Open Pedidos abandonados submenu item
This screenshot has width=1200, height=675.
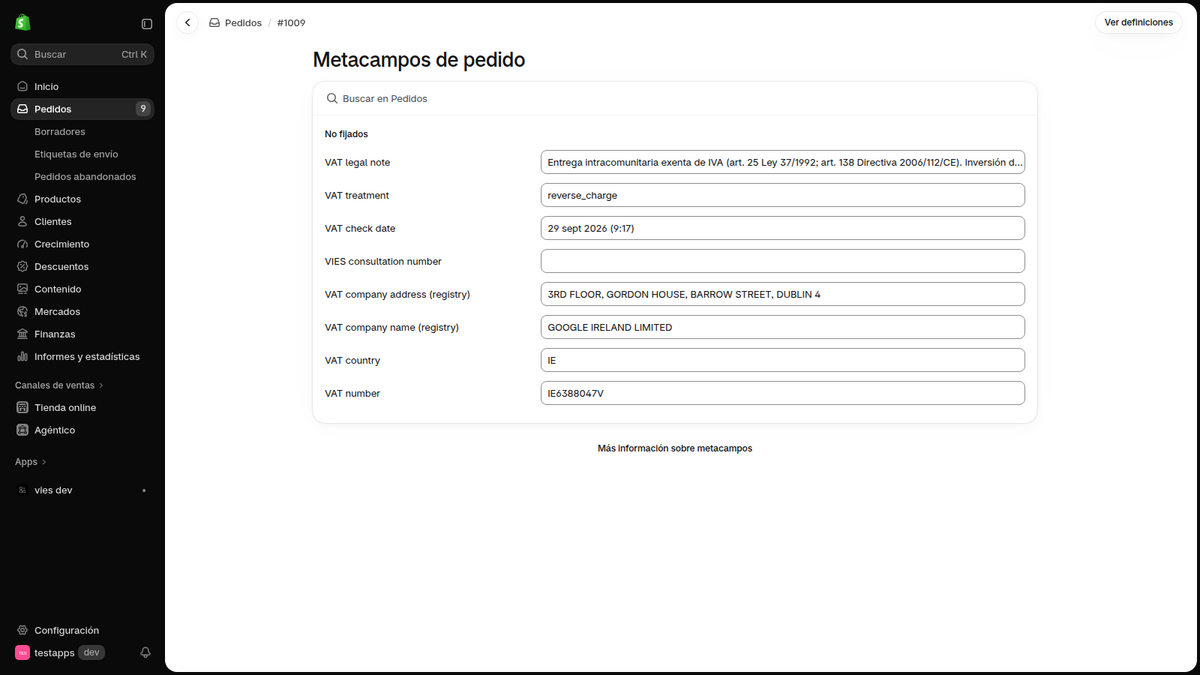click(85, 177)
